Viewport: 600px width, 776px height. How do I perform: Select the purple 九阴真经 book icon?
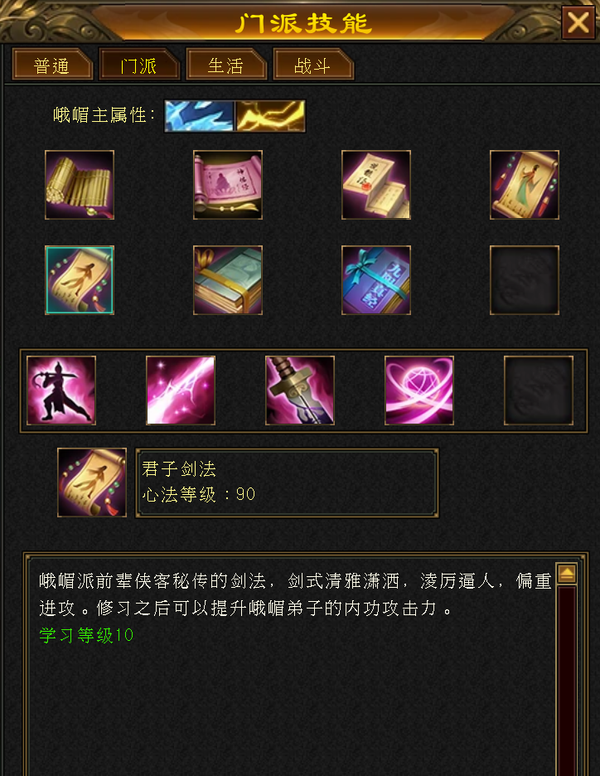click(376, 280)
